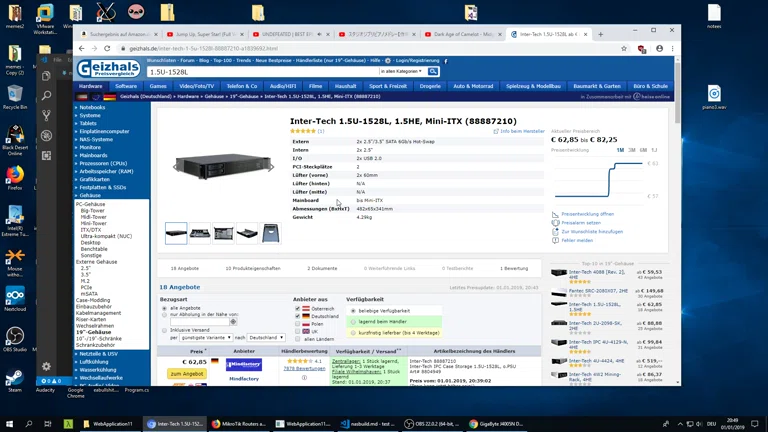Open 'Info beim Hersteller' link
The width and height of the screenshot is (768, 432).
pos(522,131)
